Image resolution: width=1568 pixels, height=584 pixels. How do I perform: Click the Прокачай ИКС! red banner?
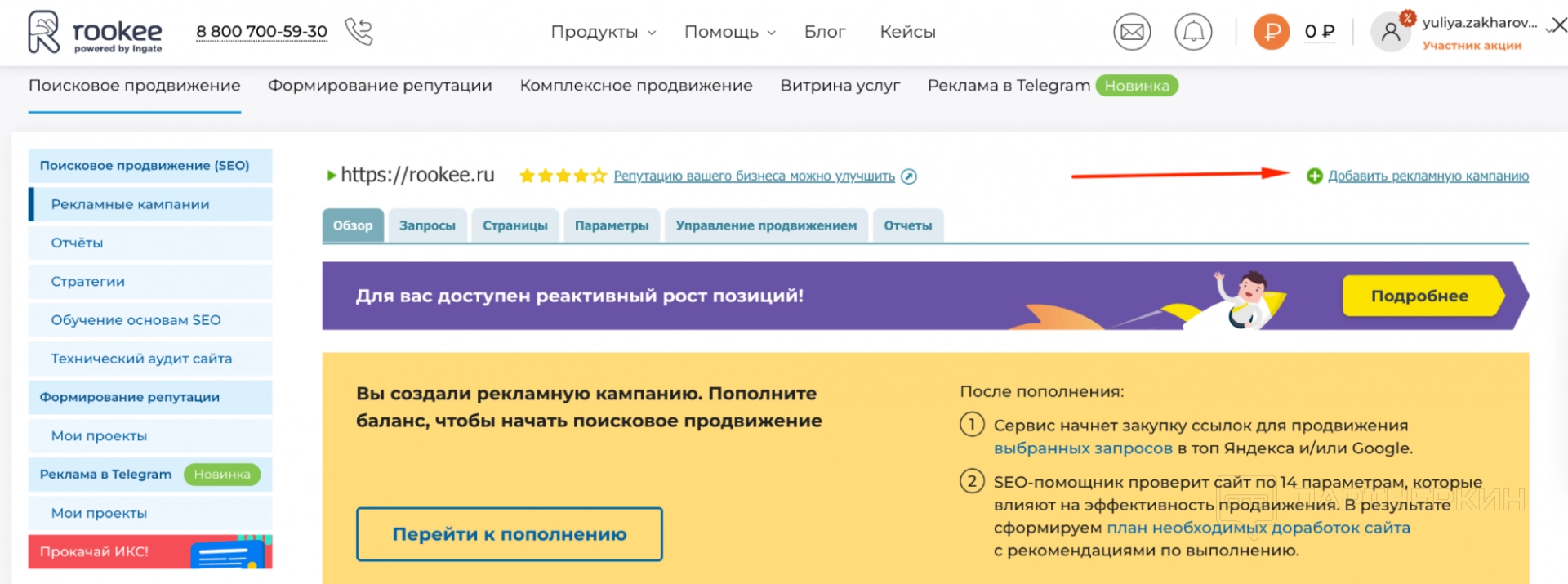150,552
